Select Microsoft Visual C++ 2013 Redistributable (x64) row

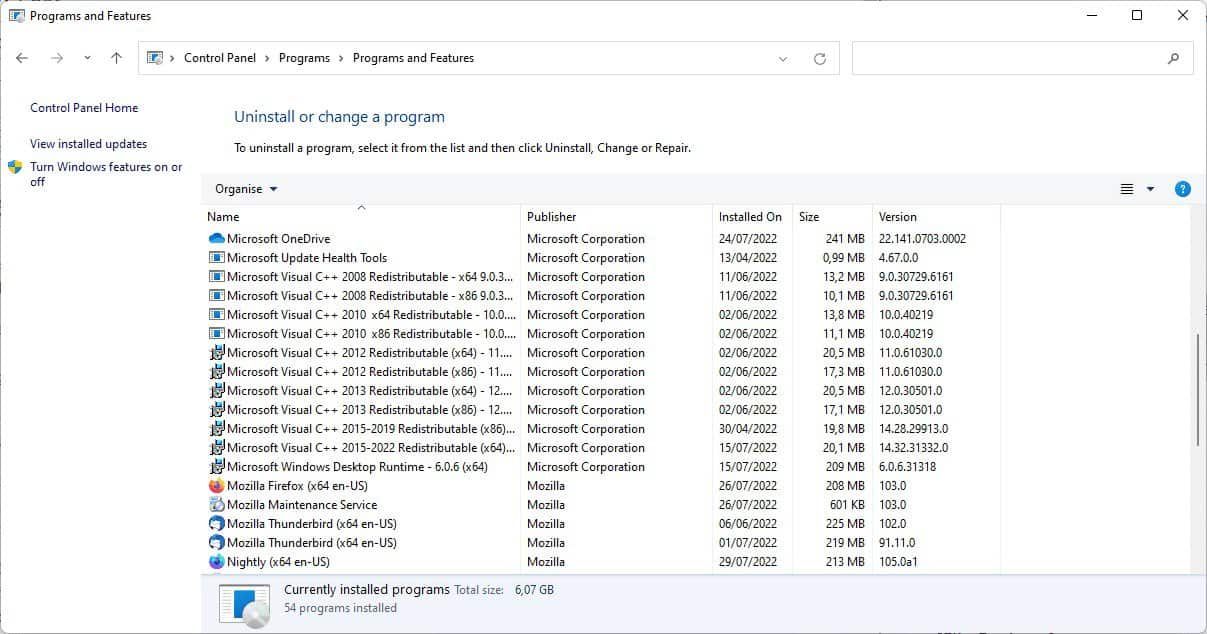(603, 391)
